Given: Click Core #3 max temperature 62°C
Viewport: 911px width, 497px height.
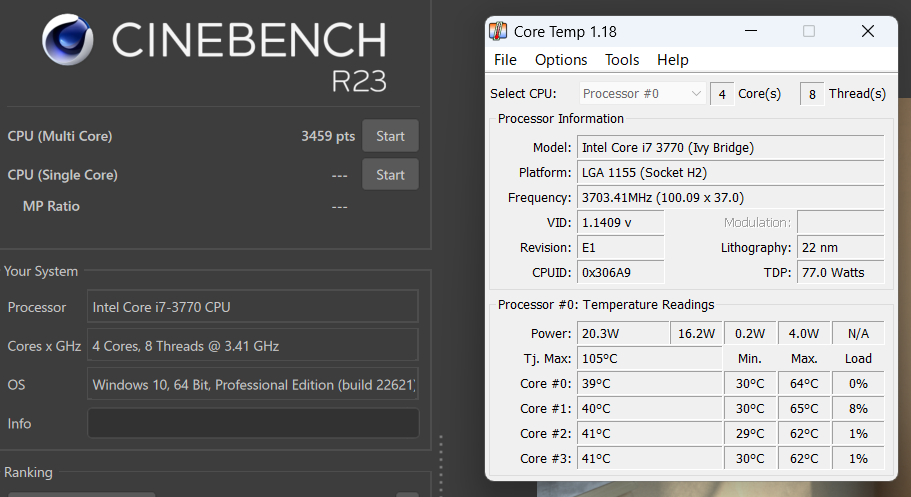Looking at the screenshot, I should [x=804, y=459].
